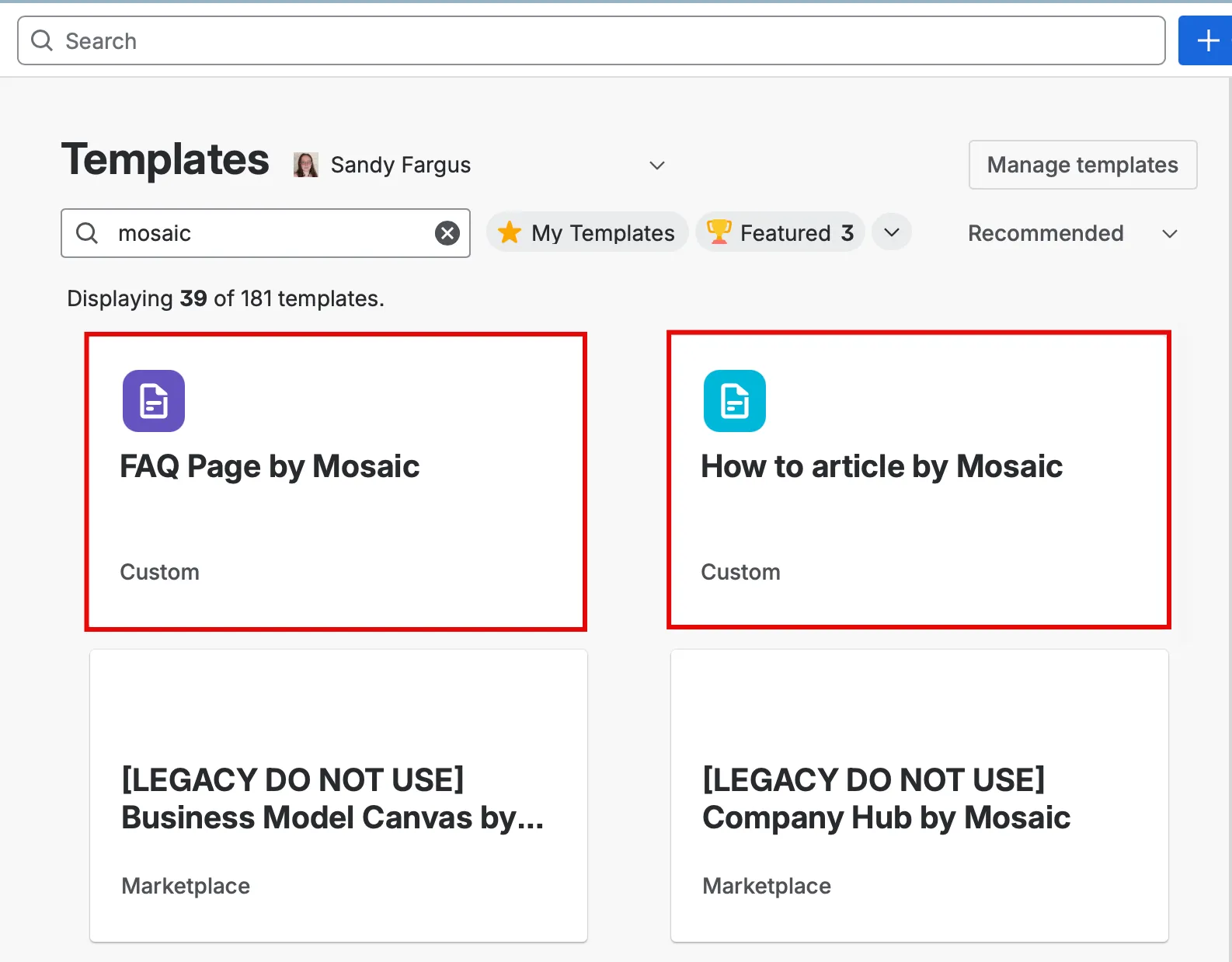The height and width of the screenshot is (962, 1232).
Task: Select Legacy Company Hub by Mosaic card
Action: tap(920, 796)
